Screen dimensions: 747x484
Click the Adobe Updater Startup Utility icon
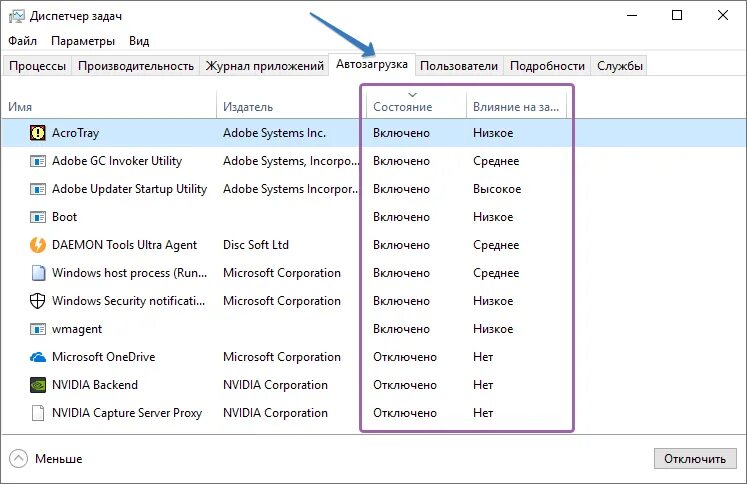pyautogui.click(x=38, y=189)
